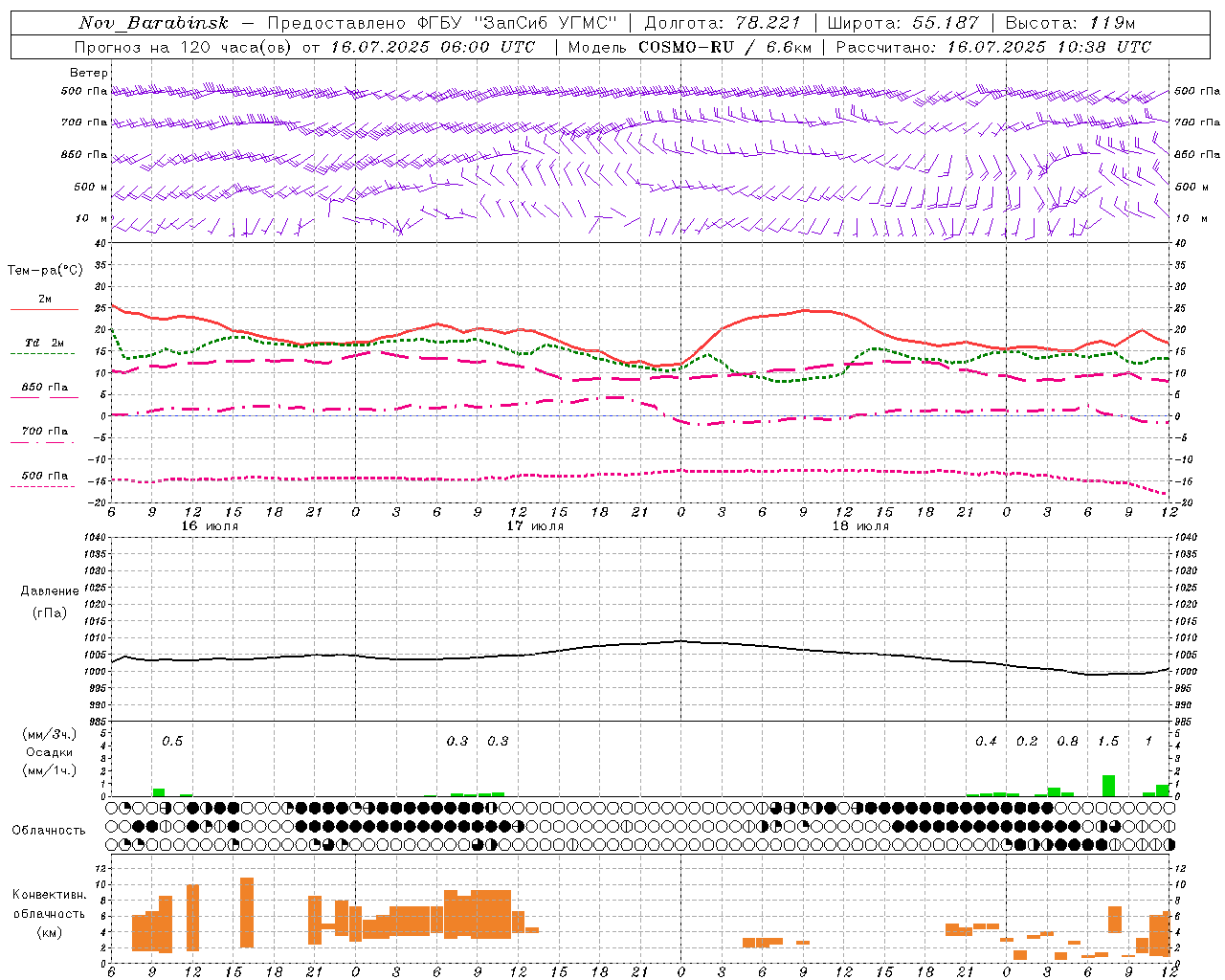The image size is (1225, 980).
Task: Click the '0.2' precipitation amount
Action: [1027, 741]
